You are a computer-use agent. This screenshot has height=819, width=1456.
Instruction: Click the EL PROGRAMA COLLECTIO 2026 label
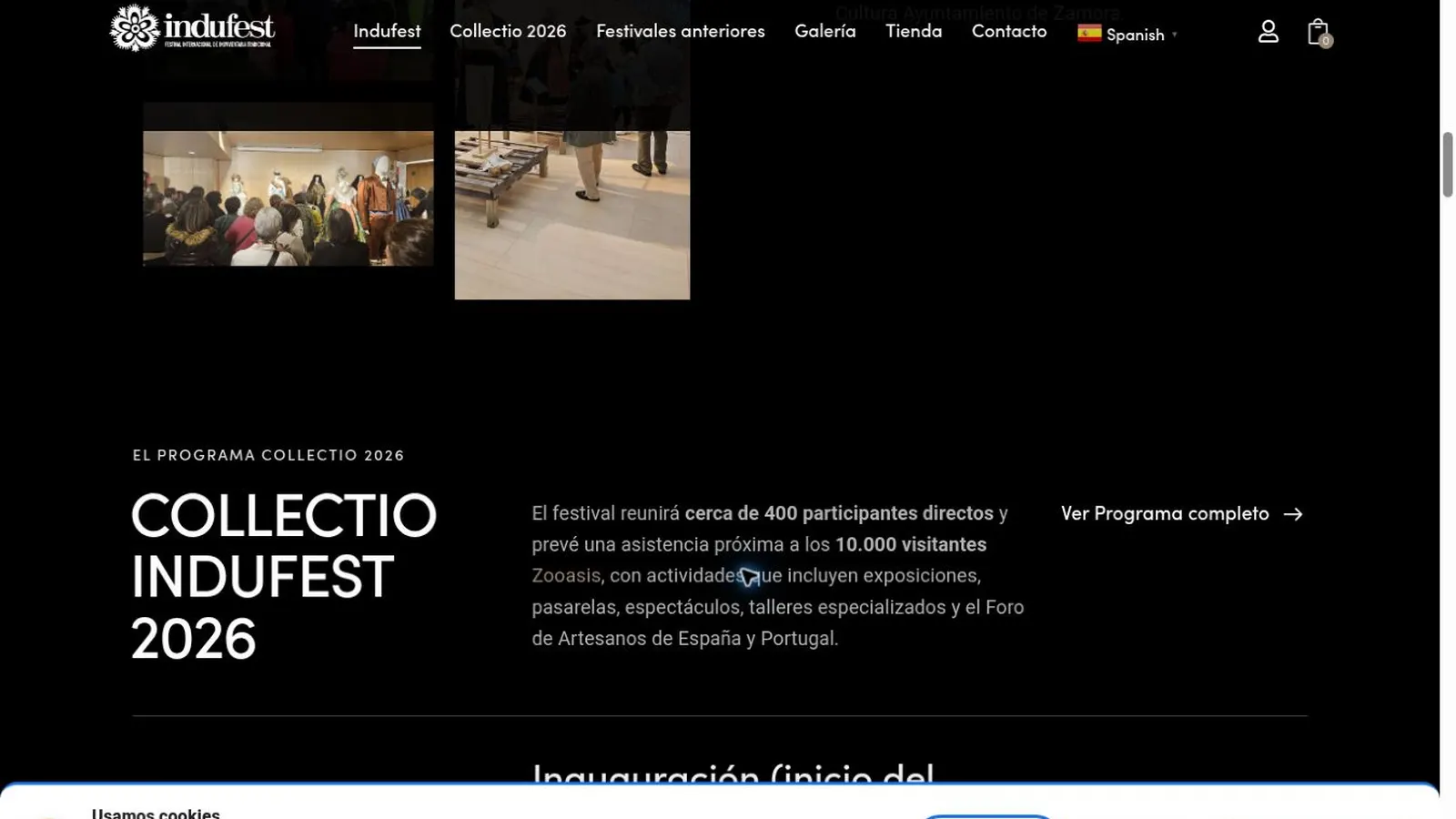268,455
